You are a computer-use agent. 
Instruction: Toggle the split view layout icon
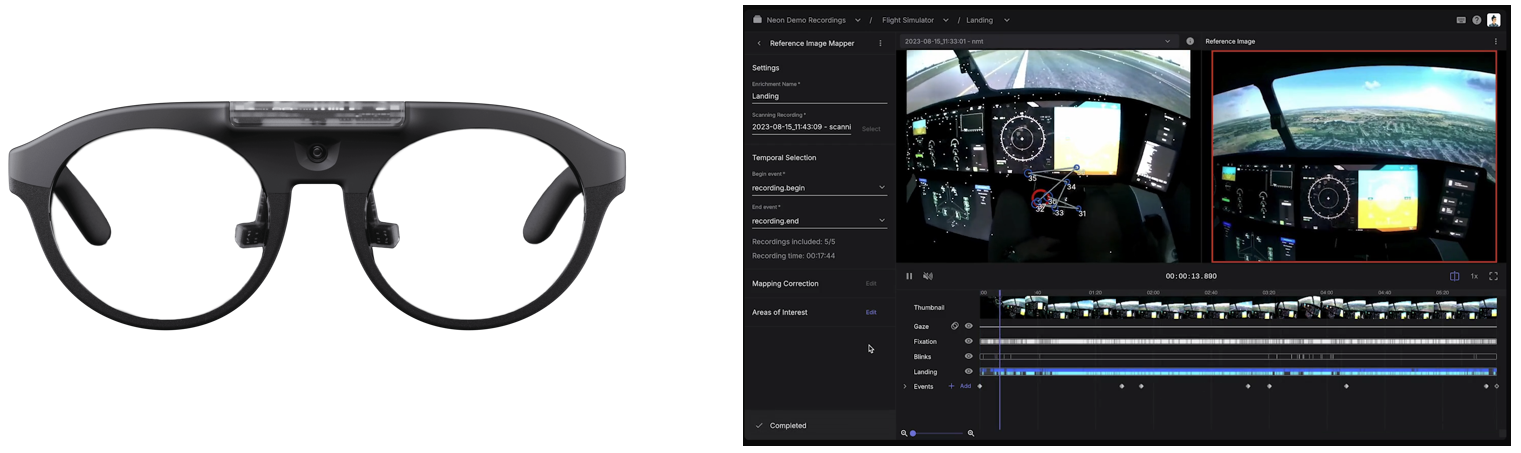click(x=1454, y=276)
